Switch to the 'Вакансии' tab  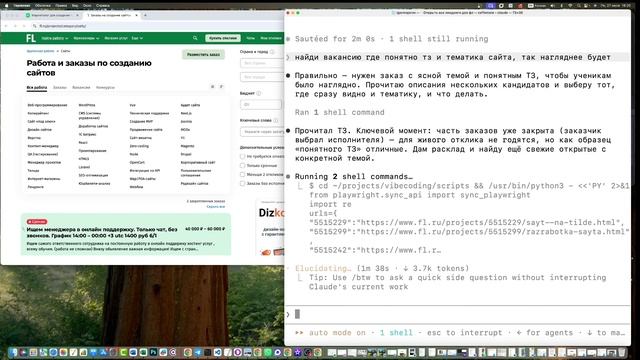(81, 87)
